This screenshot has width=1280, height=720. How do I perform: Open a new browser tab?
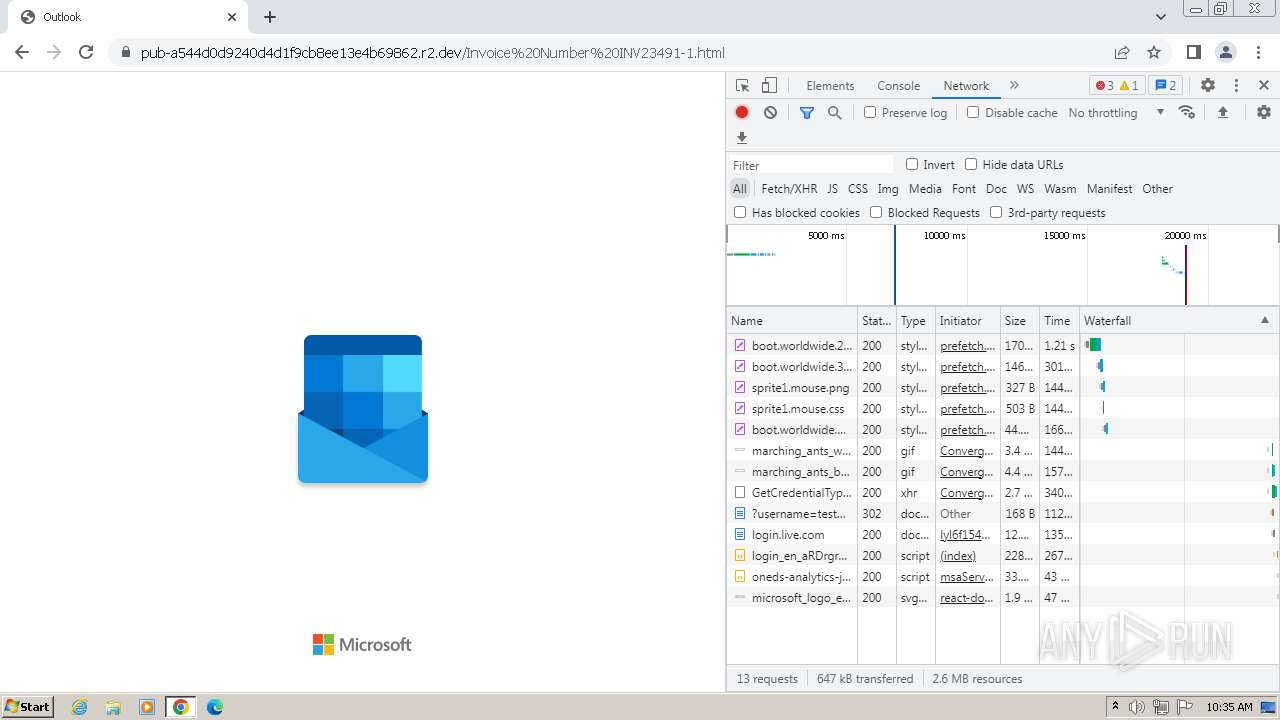(x=270, y=17)
